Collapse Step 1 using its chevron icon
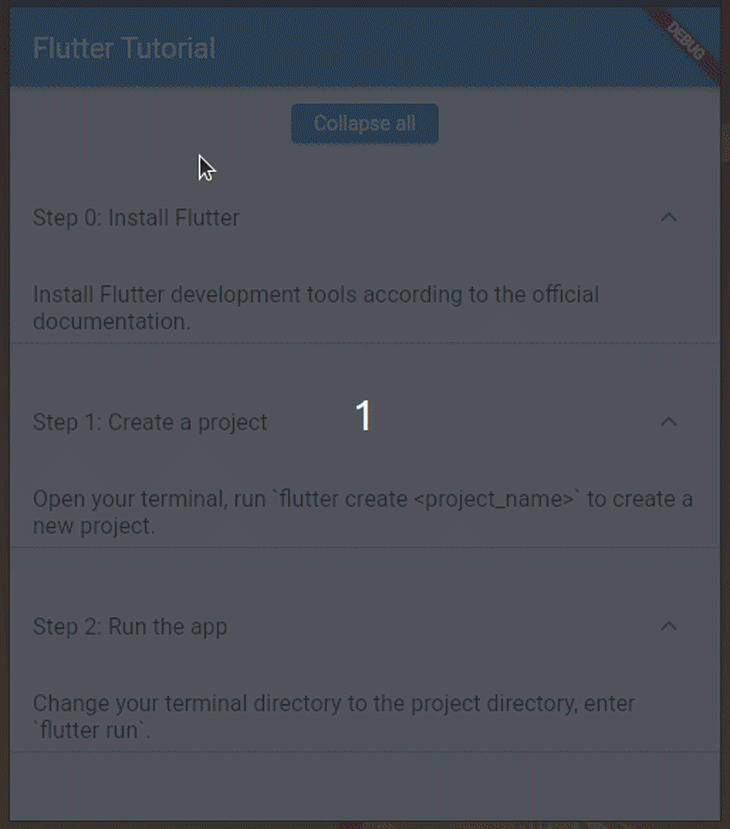 669,422
